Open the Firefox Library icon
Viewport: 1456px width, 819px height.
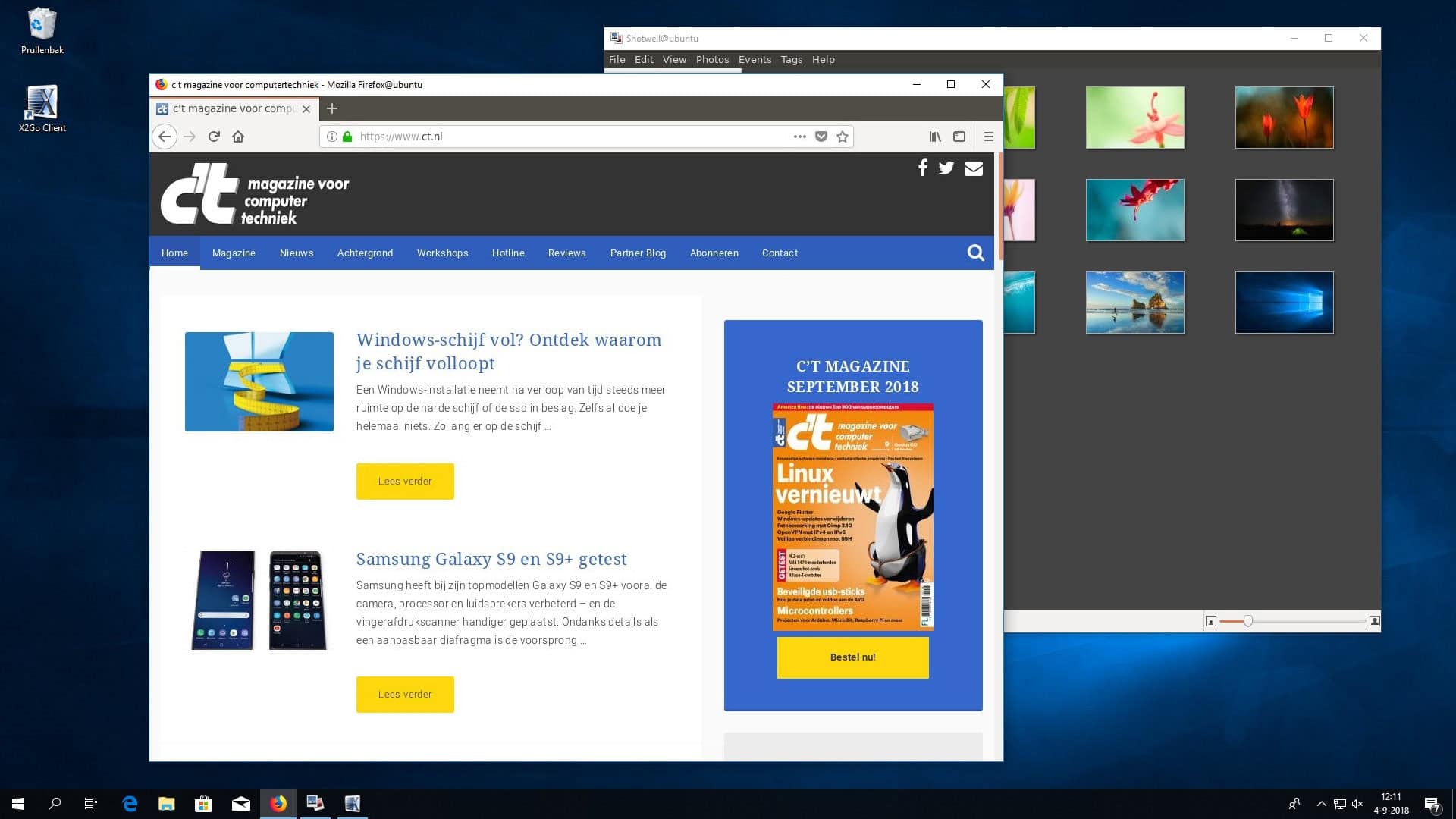(x=934, y=136)
